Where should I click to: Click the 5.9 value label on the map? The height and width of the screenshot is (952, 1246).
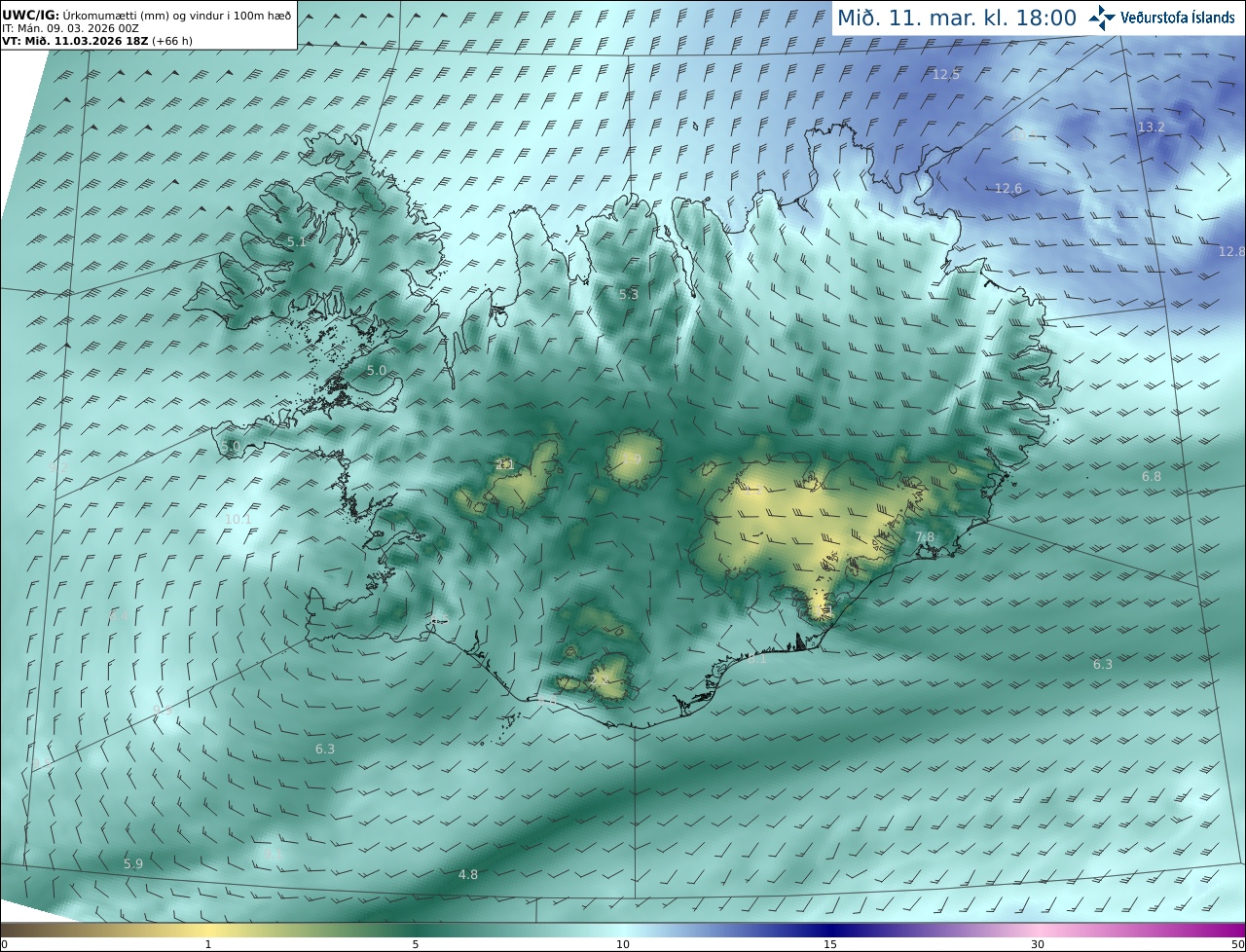(x=133, y=863)
